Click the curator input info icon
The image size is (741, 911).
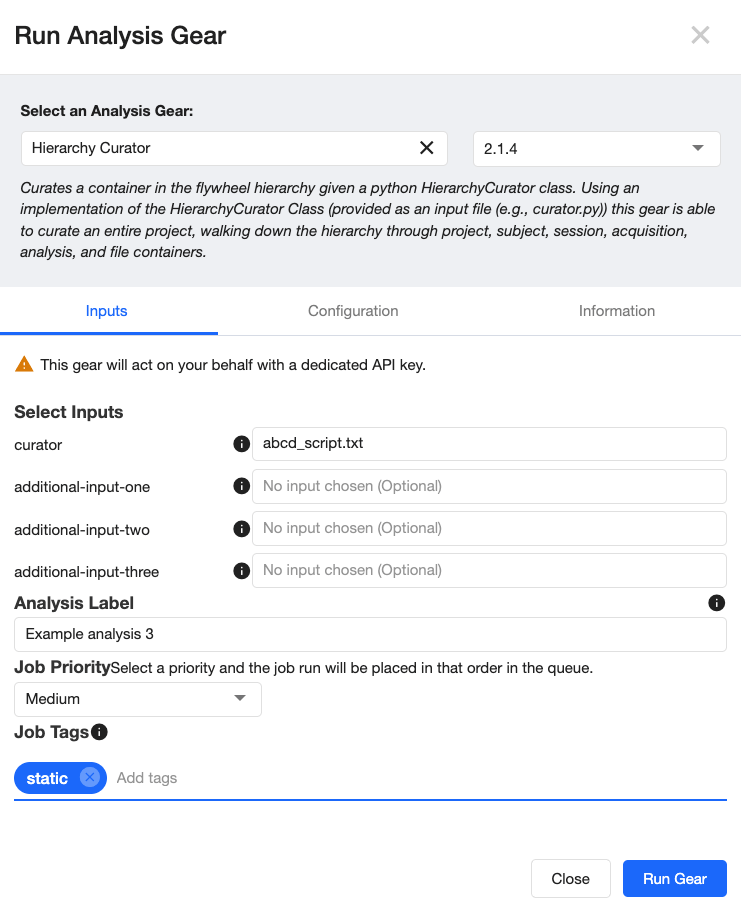[x=241, y=444]
